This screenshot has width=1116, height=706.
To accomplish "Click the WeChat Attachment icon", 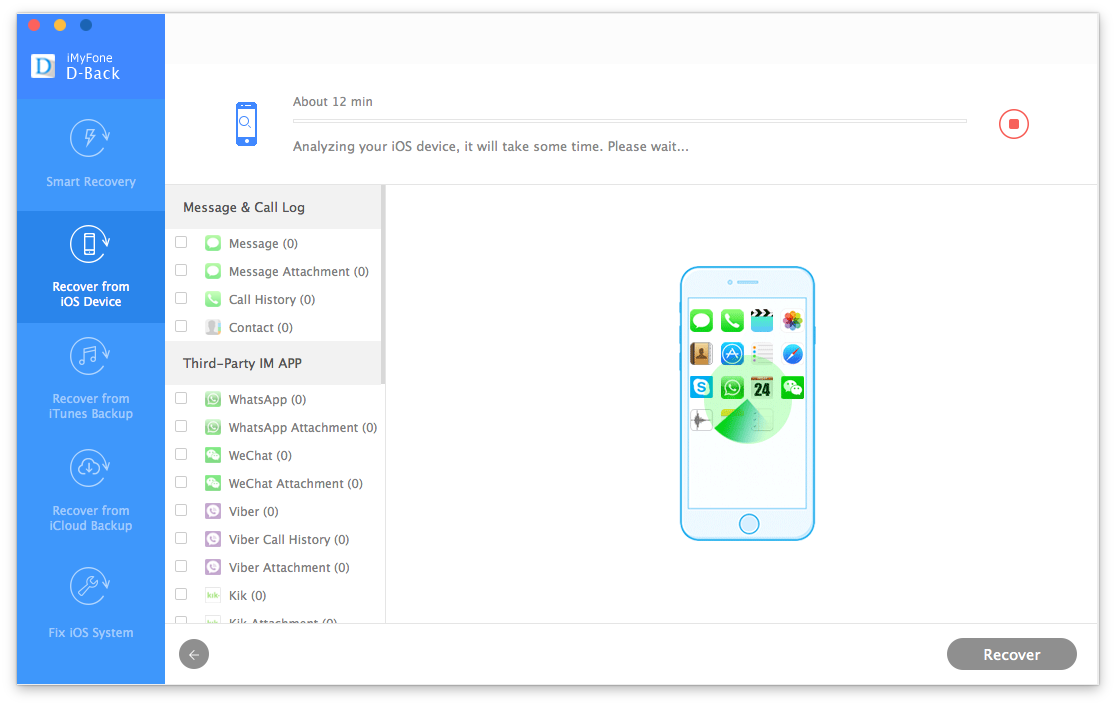I will (x=213, y=483).
